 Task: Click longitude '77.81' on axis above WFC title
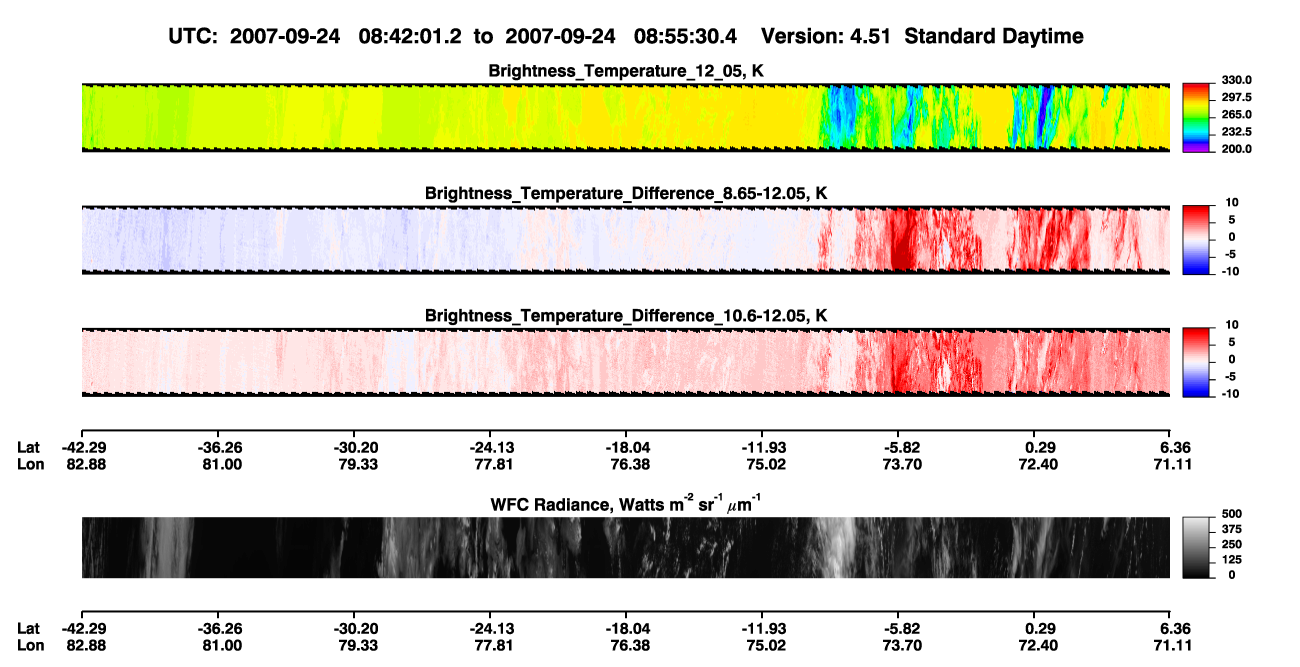[494, 463]
